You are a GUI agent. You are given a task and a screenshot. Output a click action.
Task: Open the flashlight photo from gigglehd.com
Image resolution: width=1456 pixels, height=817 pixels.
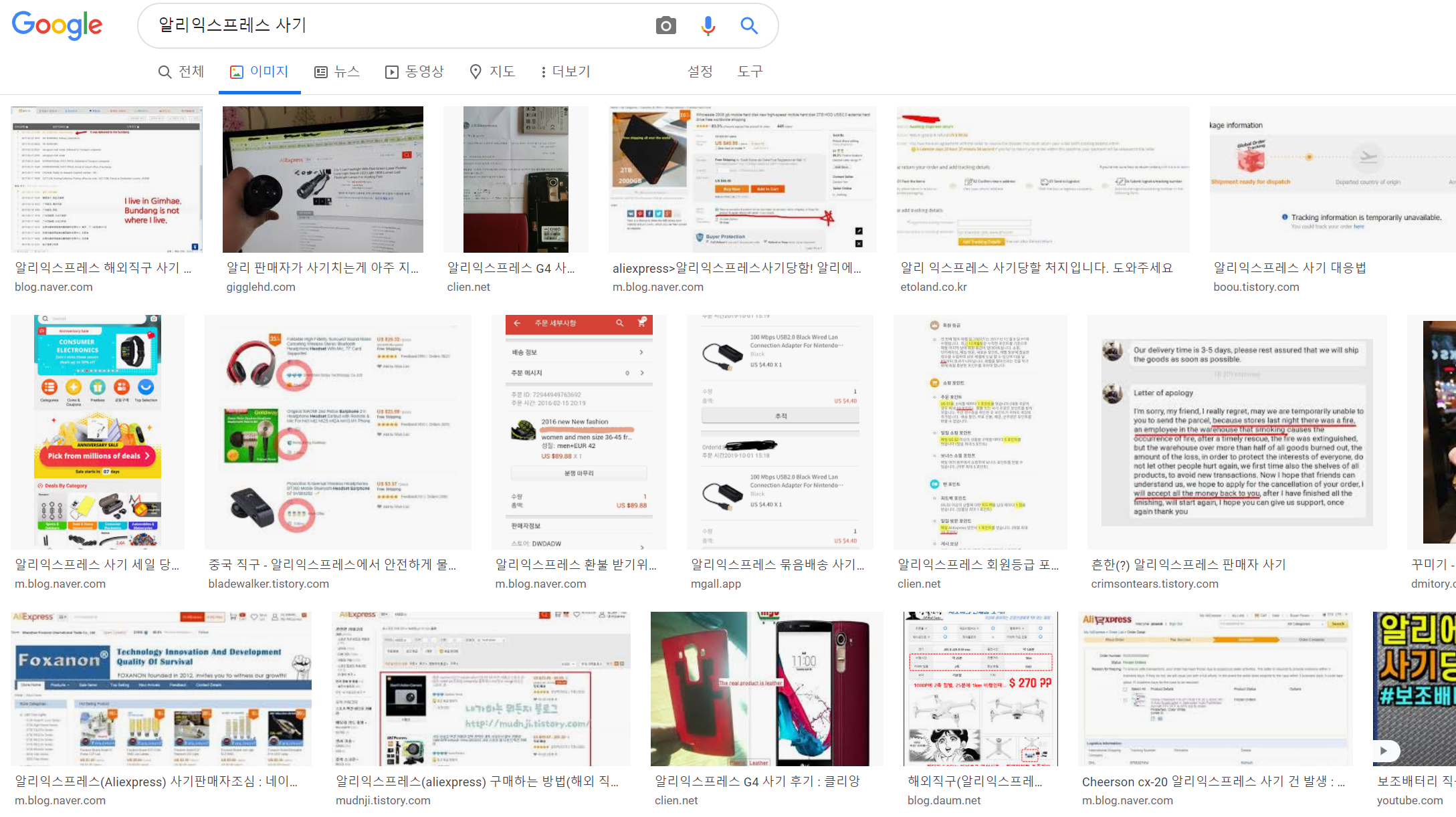click(322, 179)
